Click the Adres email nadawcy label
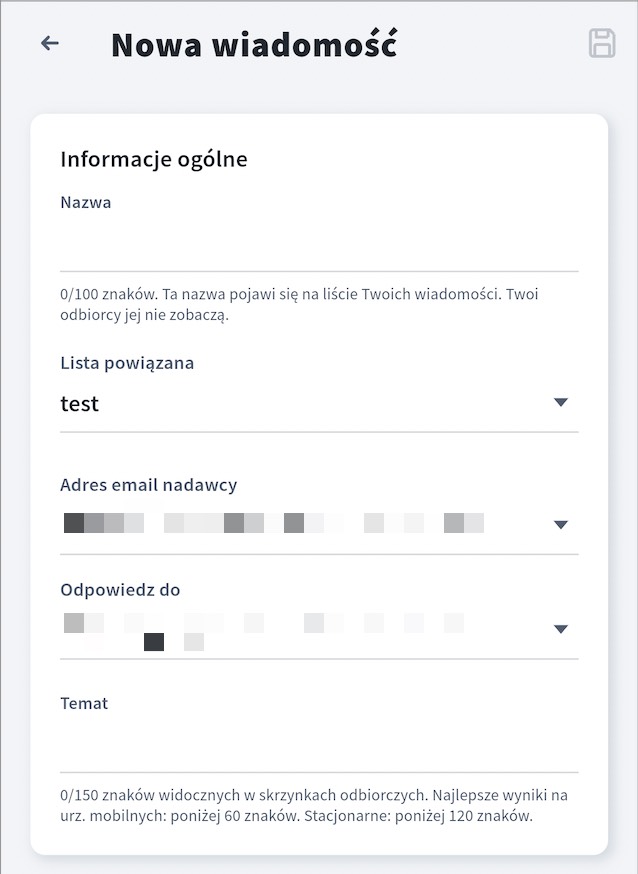The width and height of the screenshot is (638, 874). 149,485
